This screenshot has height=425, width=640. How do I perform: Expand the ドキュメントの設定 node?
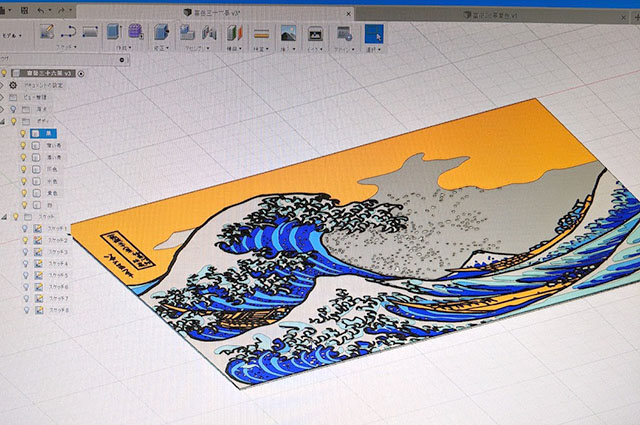pos(2,85)
